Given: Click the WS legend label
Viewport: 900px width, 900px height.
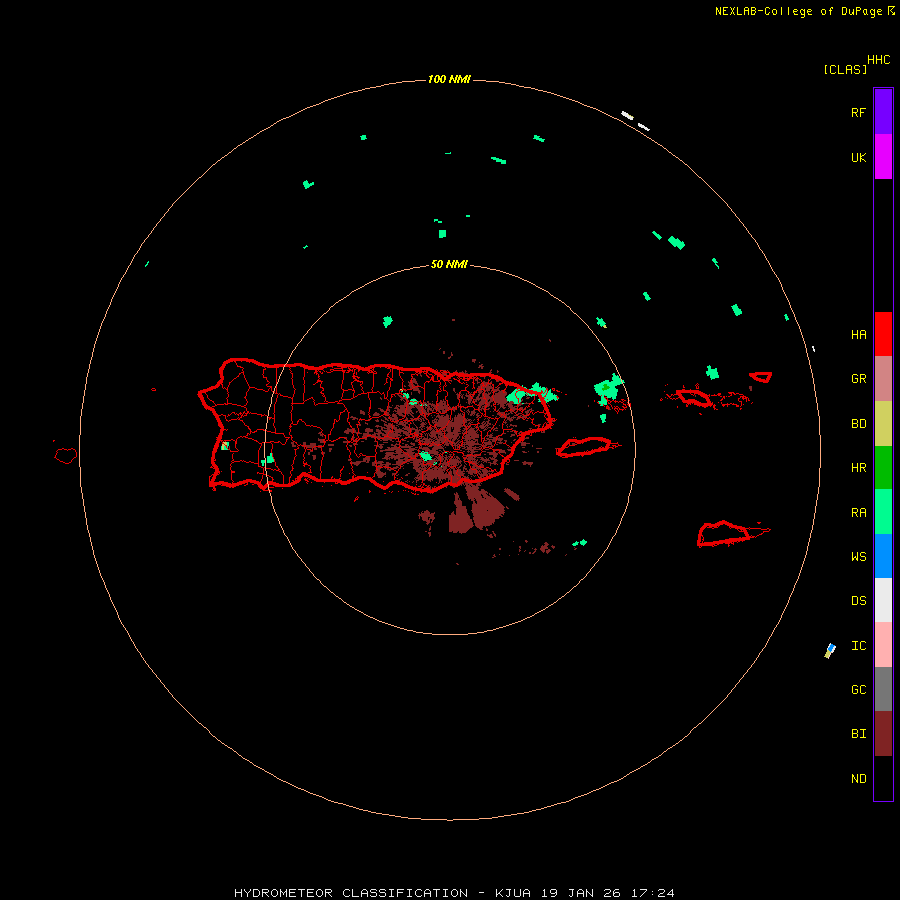Looking at the screenshot, I should (x=858, y=557).
